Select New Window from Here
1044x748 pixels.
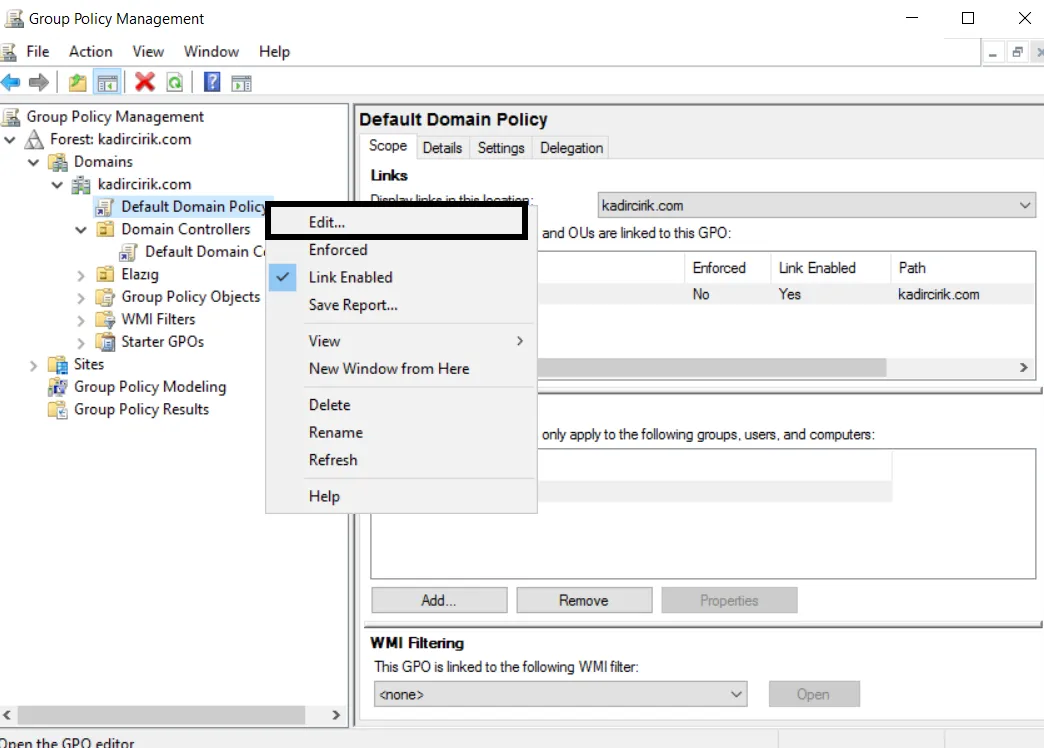401,368
